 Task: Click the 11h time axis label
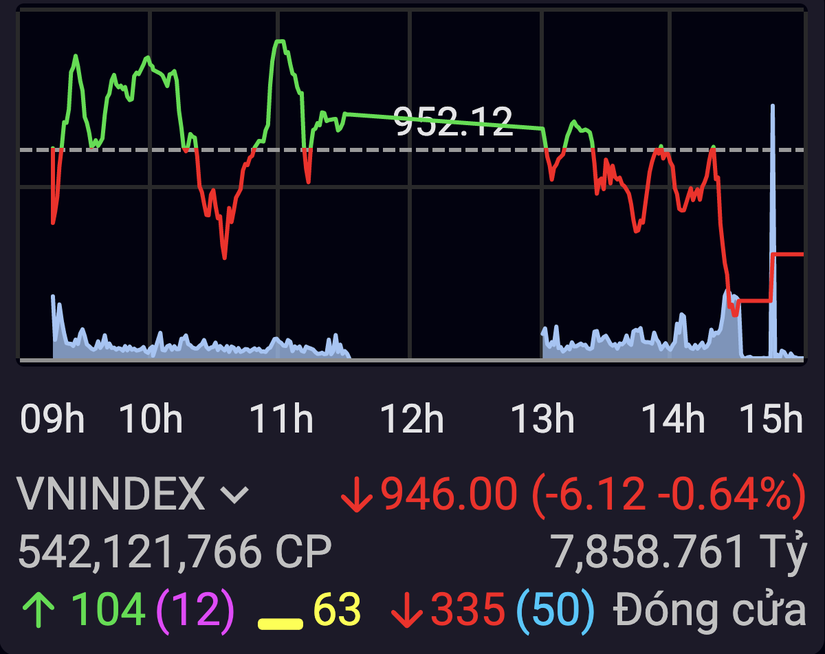tap(281, 419)
